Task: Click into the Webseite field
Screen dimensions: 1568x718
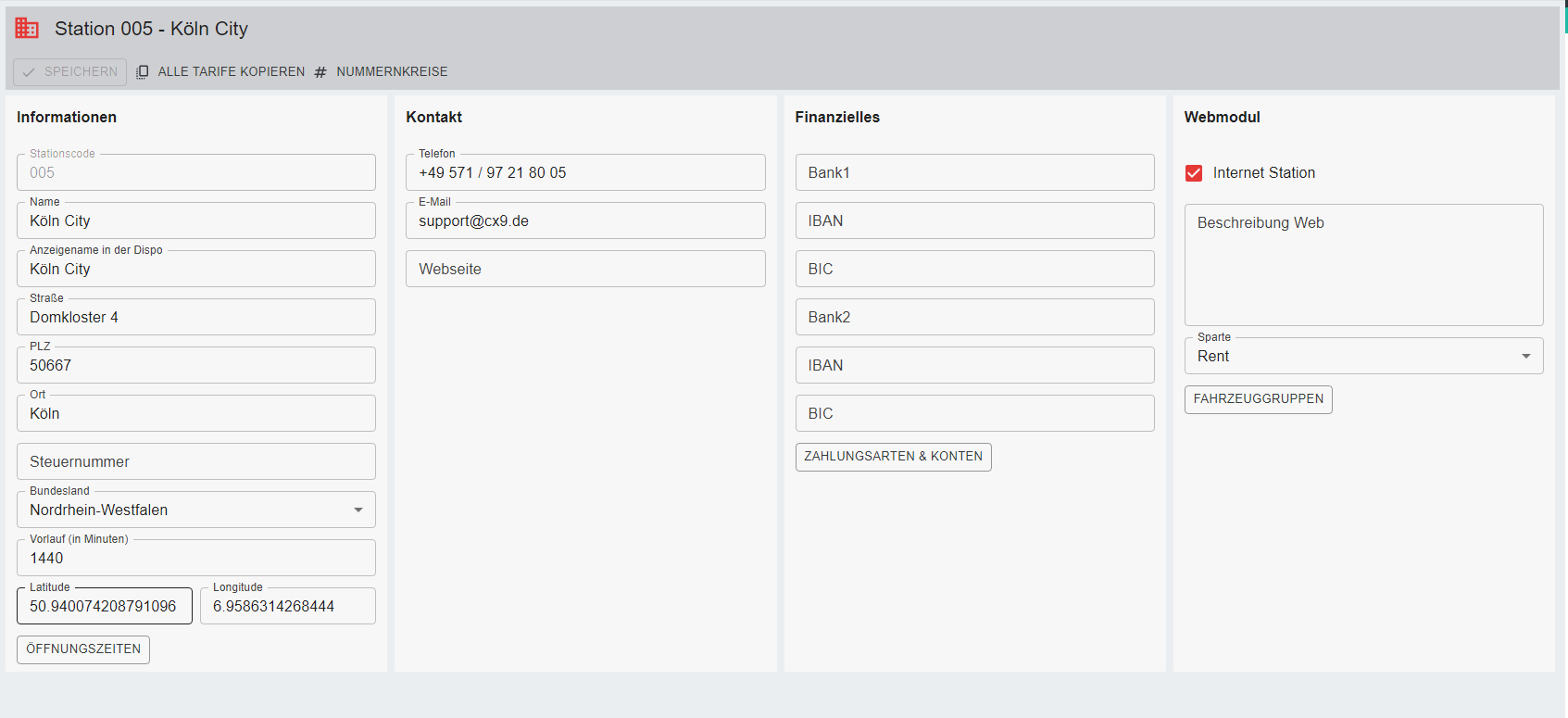Action: coord(585,269)
